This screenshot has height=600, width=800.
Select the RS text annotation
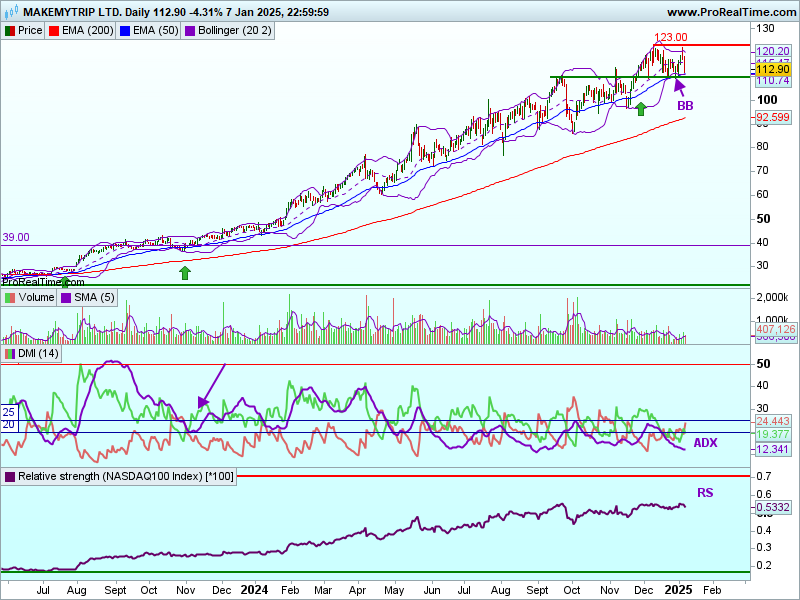(x=705, y=492)
